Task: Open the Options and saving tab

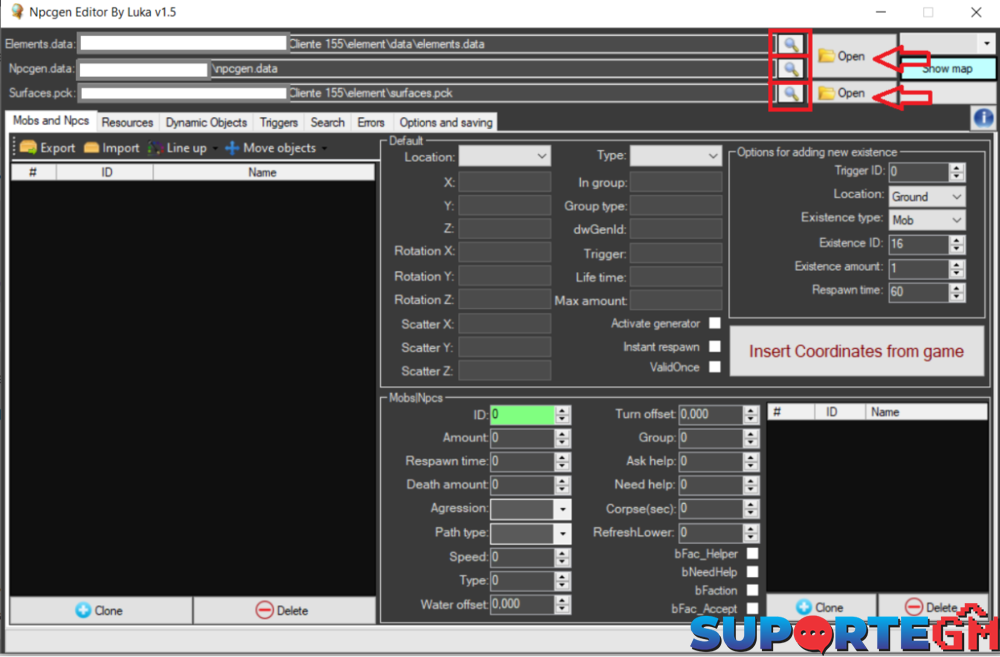Action: 445,122
